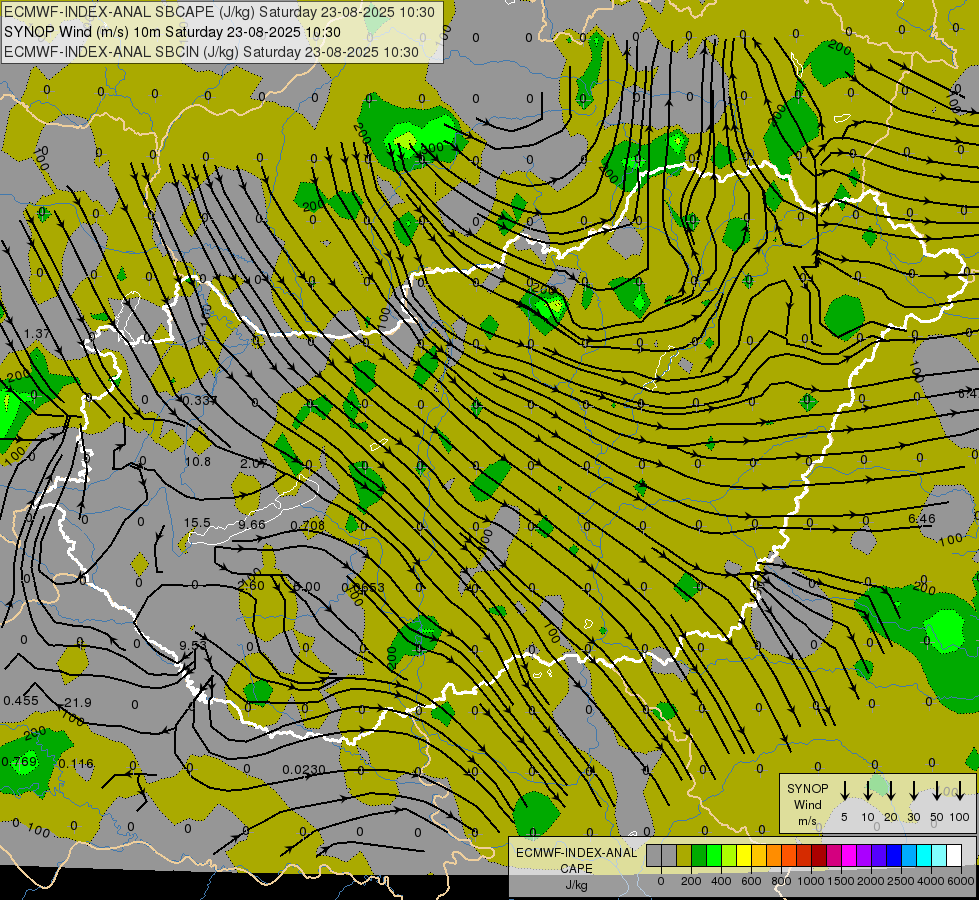Click the 2.07 value on the map

253,463
